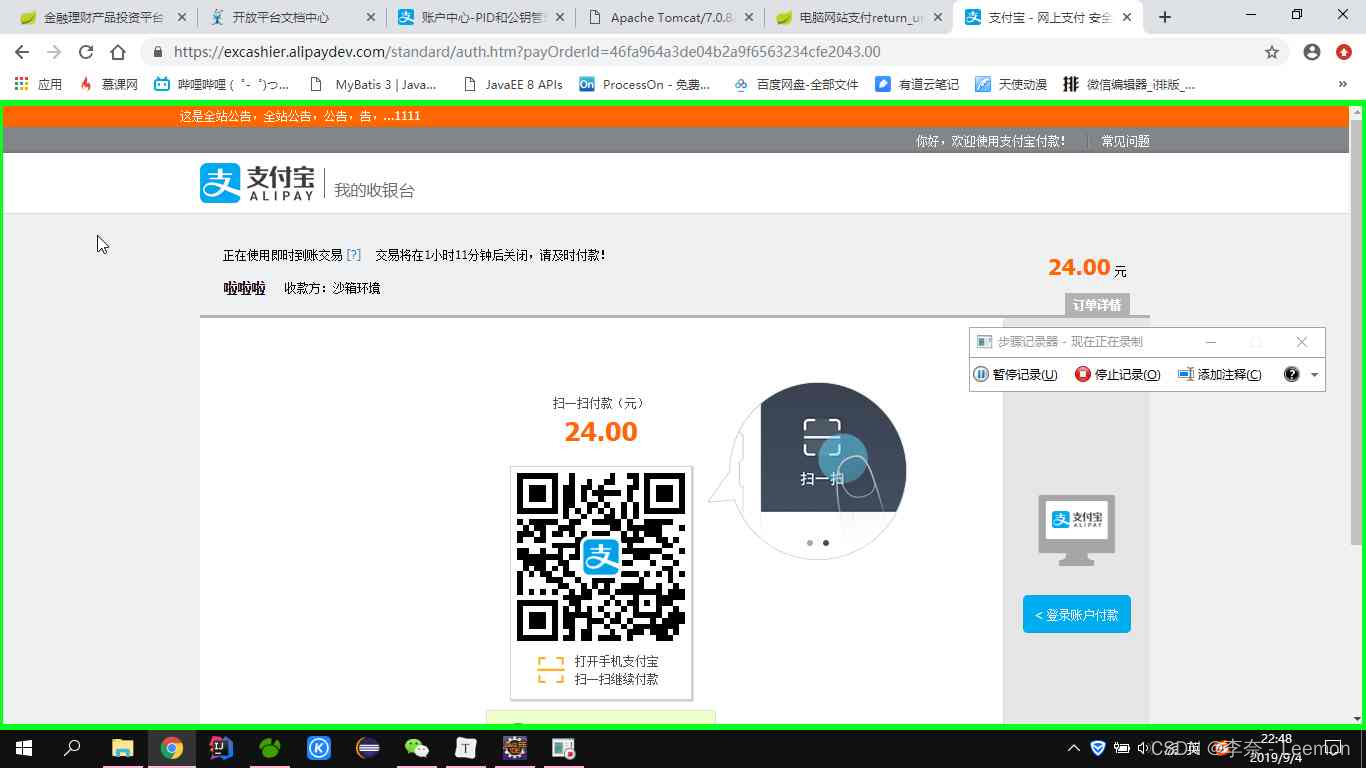Screen dimensions: 1366x768
Task: Click the computer monitor Alipay image
Action: click(x=1076, y=530)
